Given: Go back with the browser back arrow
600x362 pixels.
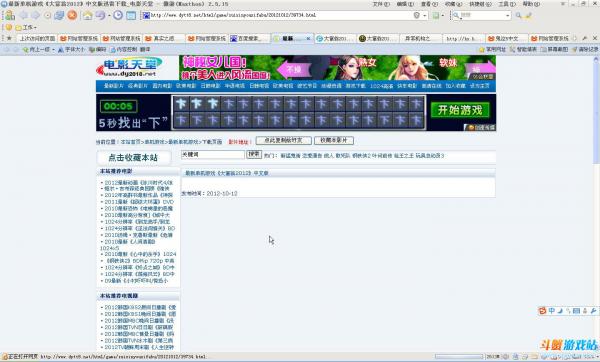Looking at the screenshot, I should (x=23, y=15).
